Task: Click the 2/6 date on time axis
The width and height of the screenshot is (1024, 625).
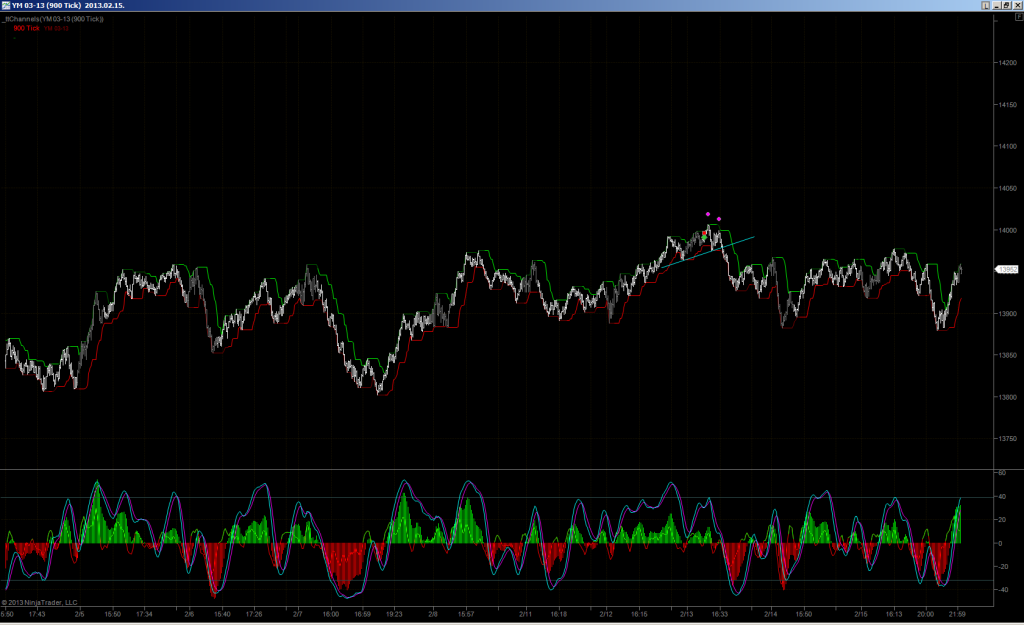Action: pos(189,614)
